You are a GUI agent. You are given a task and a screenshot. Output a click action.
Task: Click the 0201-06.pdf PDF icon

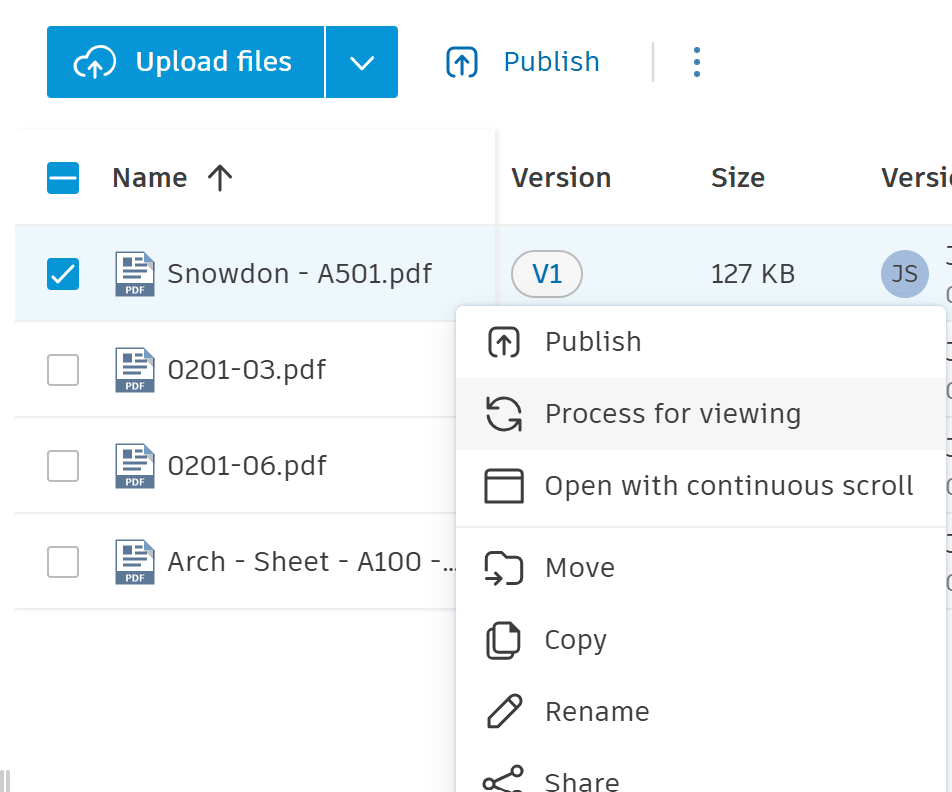[x=135, y=466]
